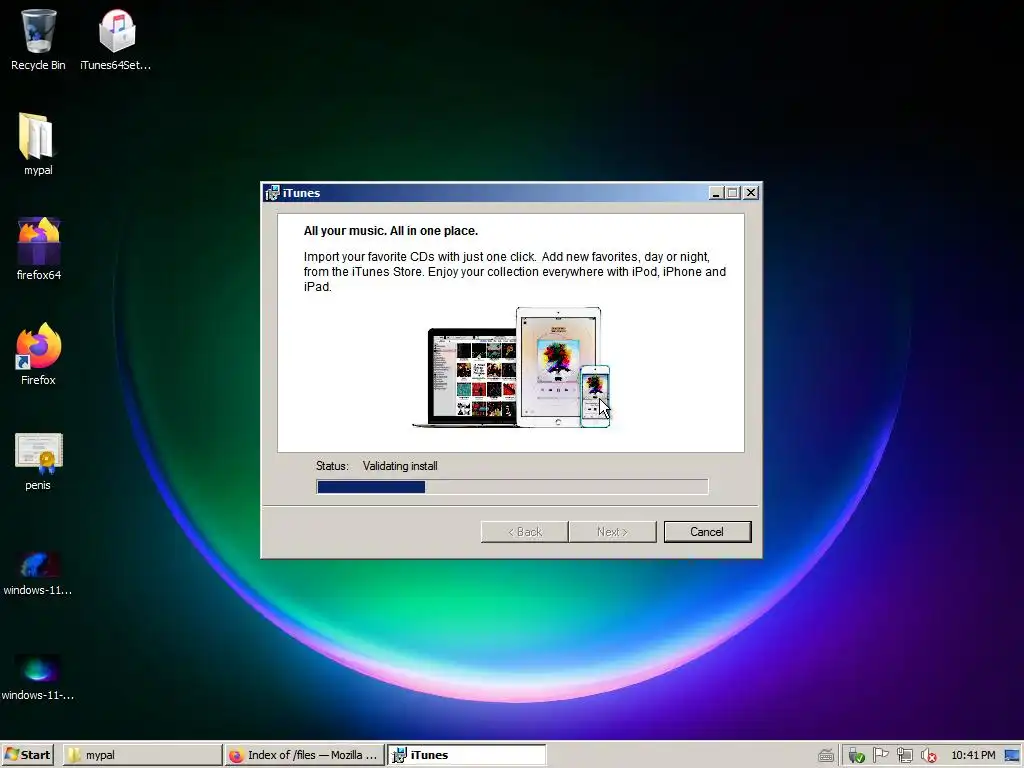Image resolution: width=1024 pixels, height=768 pixels.
Task: Select the certificate file named penis
Action: (38, 461)
